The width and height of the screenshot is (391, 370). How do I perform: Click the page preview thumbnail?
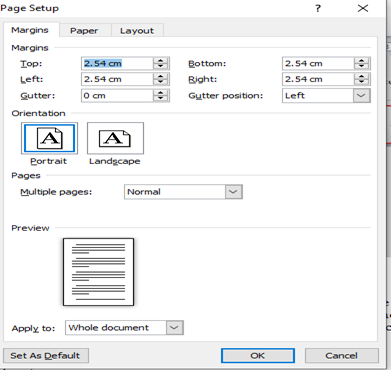click(x=99, y=272)
